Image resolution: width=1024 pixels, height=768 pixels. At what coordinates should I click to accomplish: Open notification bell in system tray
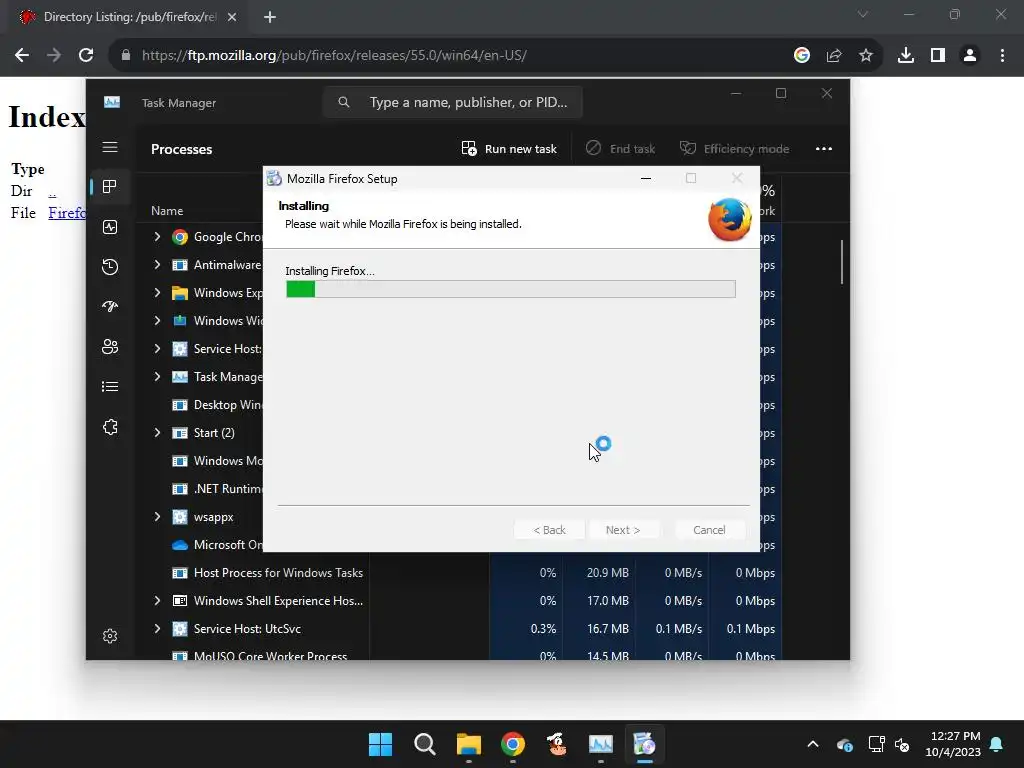point(997,744)
